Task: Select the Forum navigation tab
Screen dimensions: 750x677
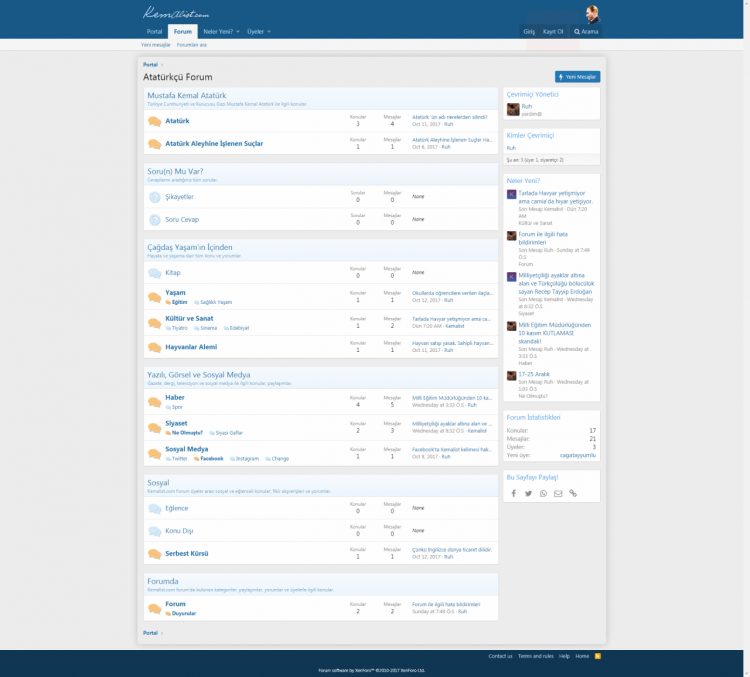Action: (x=182, y=32)
